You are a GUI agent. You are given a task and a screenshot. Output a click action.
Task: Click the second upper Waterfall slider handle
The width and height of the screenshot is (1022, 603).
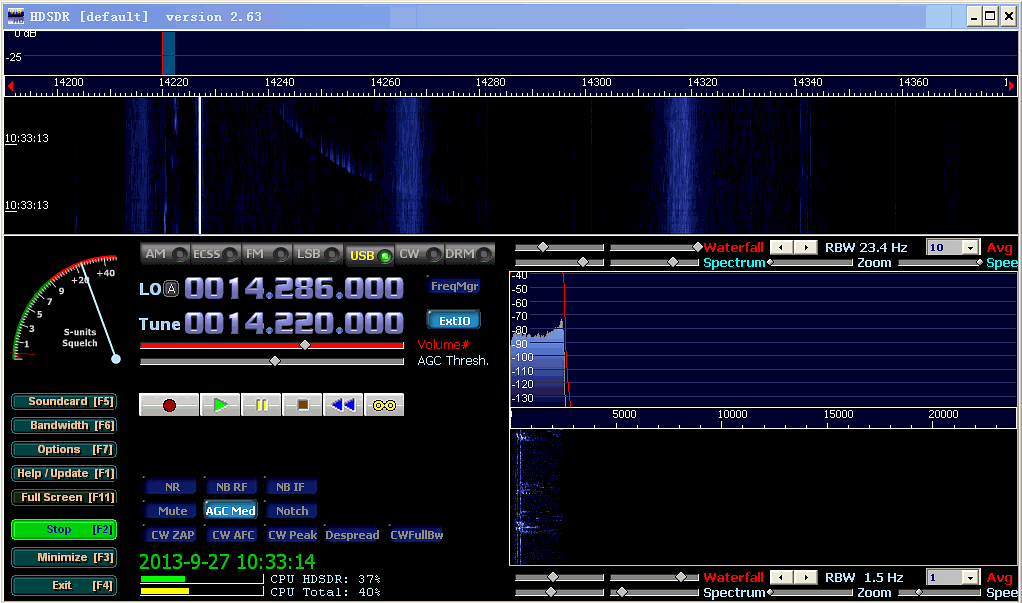point(697,247)
